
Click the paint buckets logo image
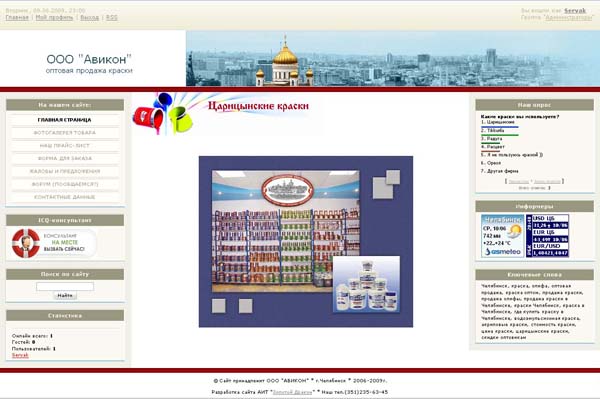(163, 114)
